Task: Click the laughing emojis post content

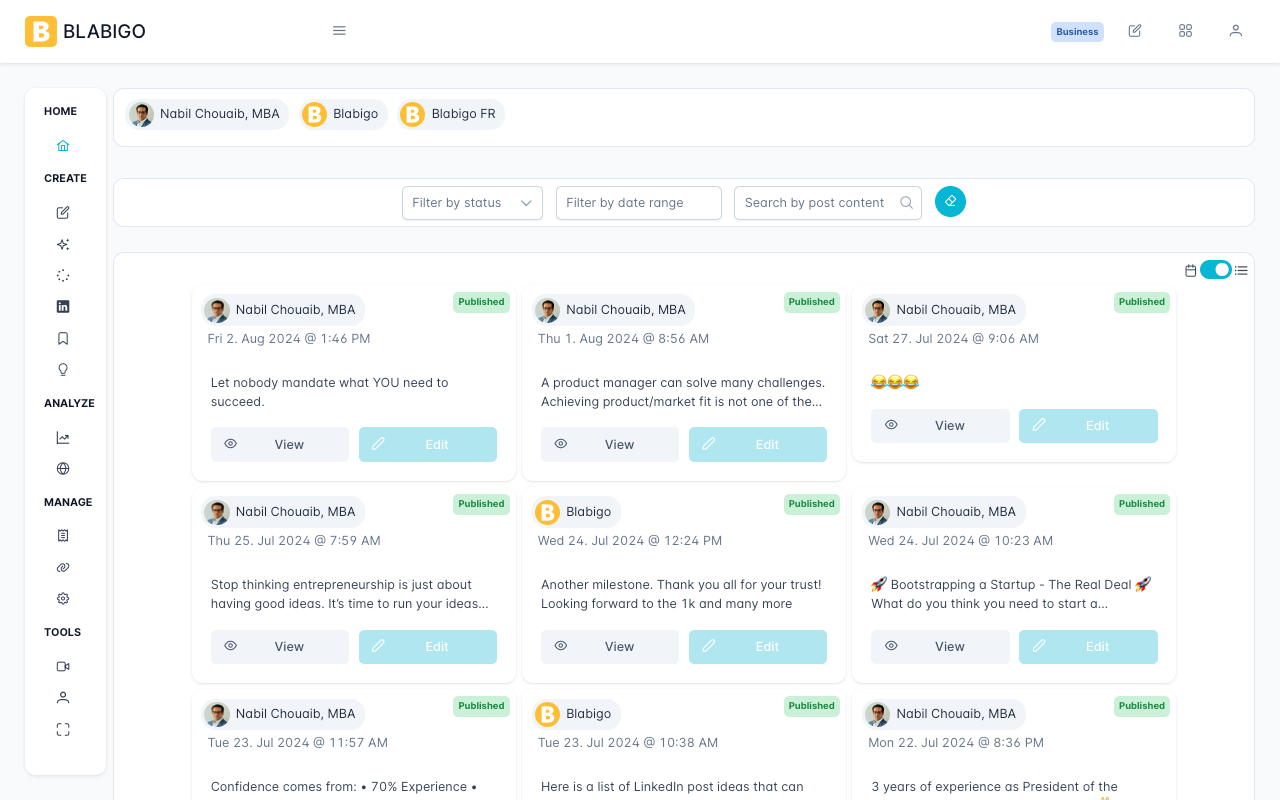Action: [x=895, y=383]
